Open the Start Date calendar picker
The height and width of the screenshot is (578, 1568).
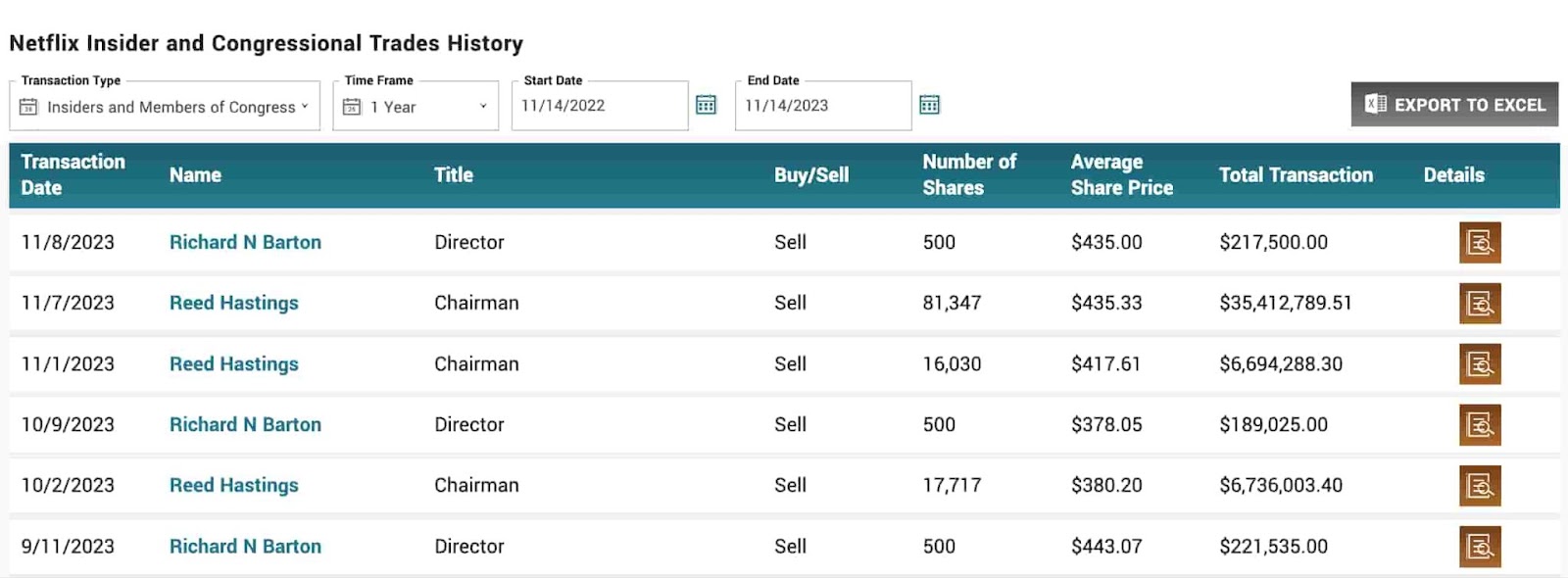[x=706, y=105]
